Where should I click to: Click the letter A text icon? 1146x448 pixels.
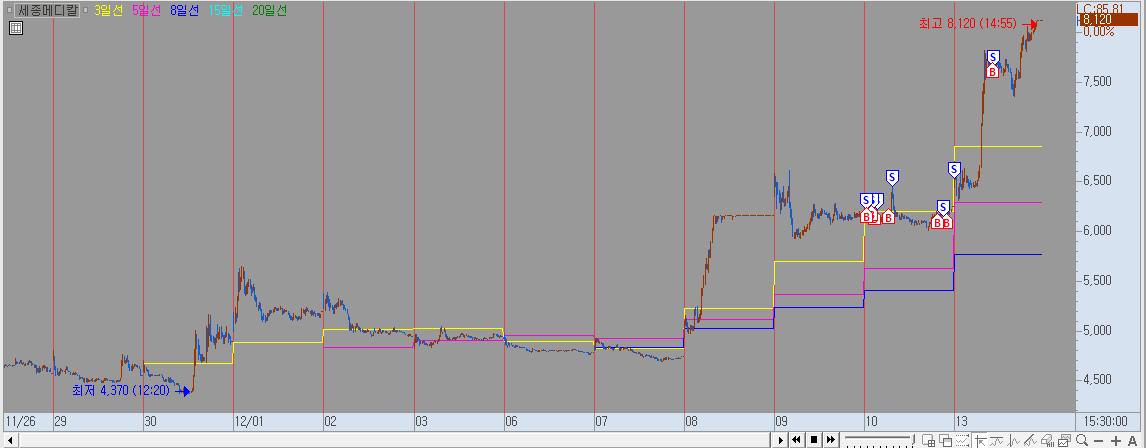tap(1133, 441)
